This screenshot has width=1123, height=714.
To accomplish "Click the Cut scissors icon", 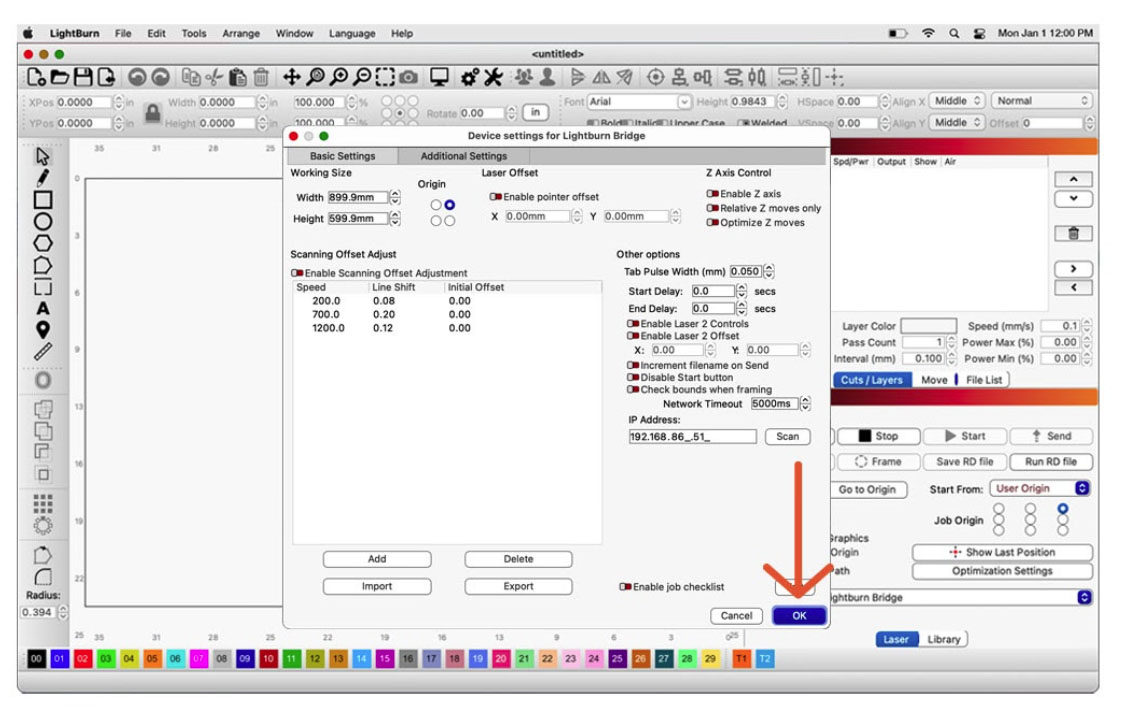I will coord(213,77).
